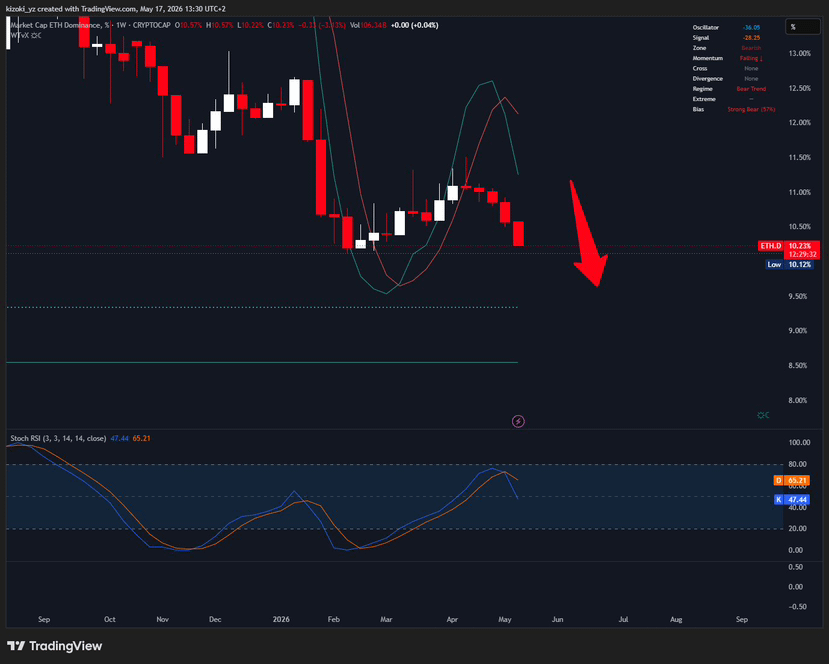The height and width of the screenshot is (664, 829).
Task: Click the 80.00 level on the Stoch RSI axis
Action: coord(797,464)
